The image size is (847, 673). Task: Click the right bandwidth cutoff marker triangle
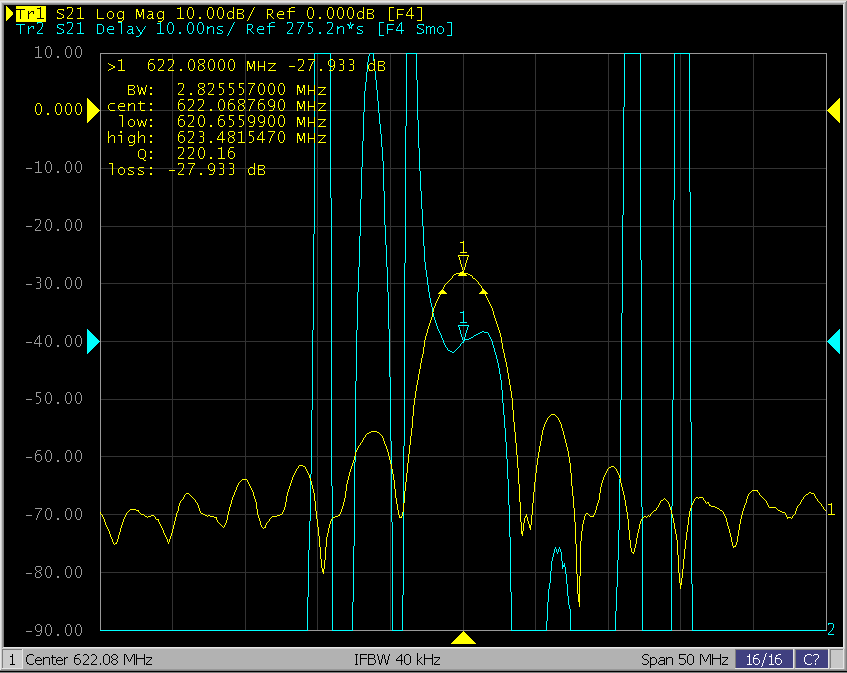(484, 292)
